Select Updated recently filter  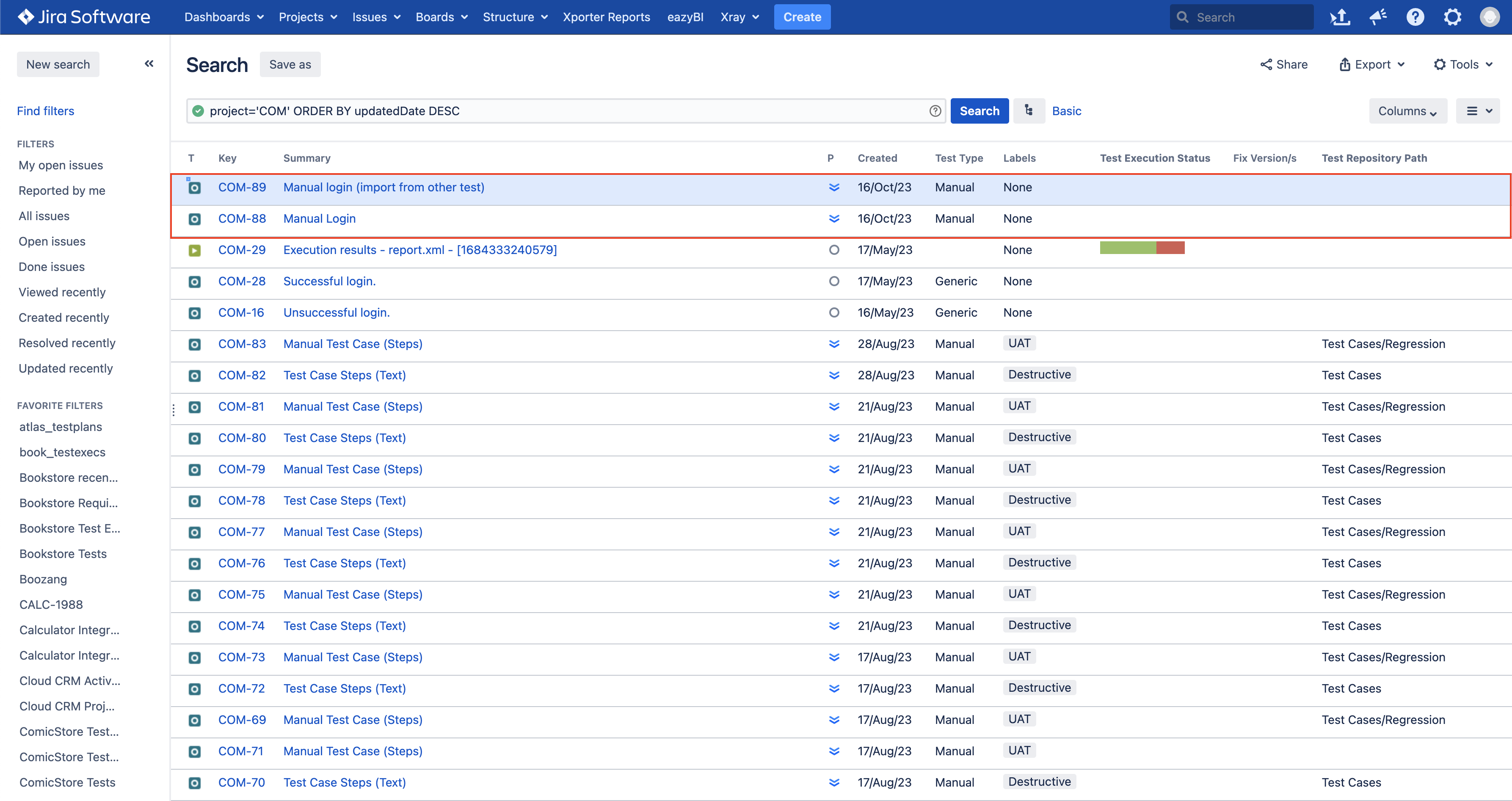coord(65,368)
